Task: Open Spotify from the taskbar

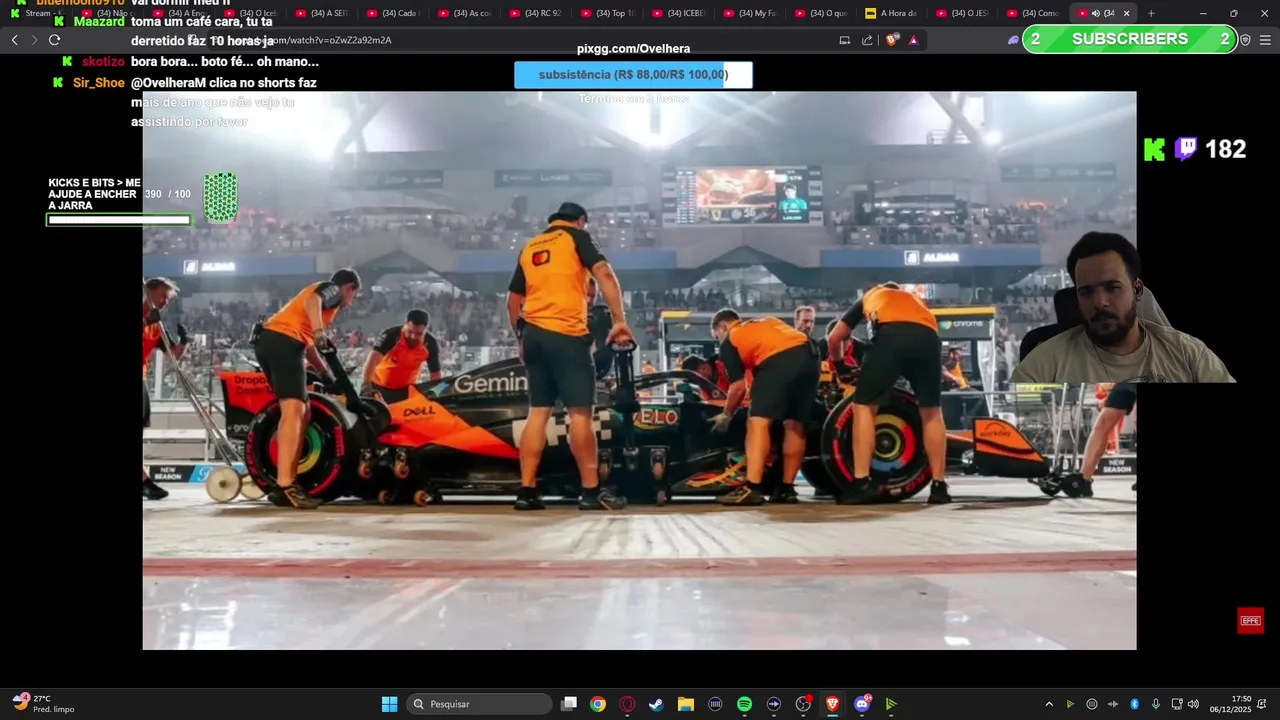Action: coord(744,704)
